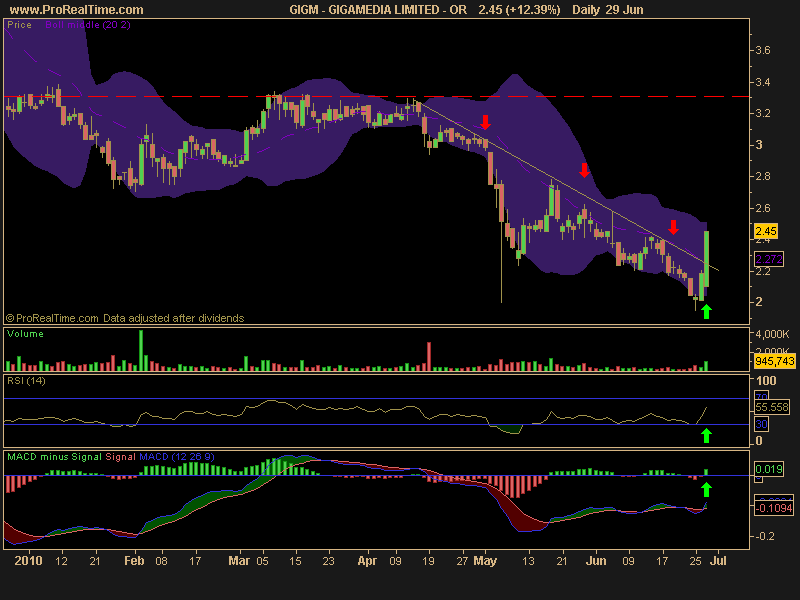Click the Price legend label
This screenshot has width=800, height=600.
point(19,24)
